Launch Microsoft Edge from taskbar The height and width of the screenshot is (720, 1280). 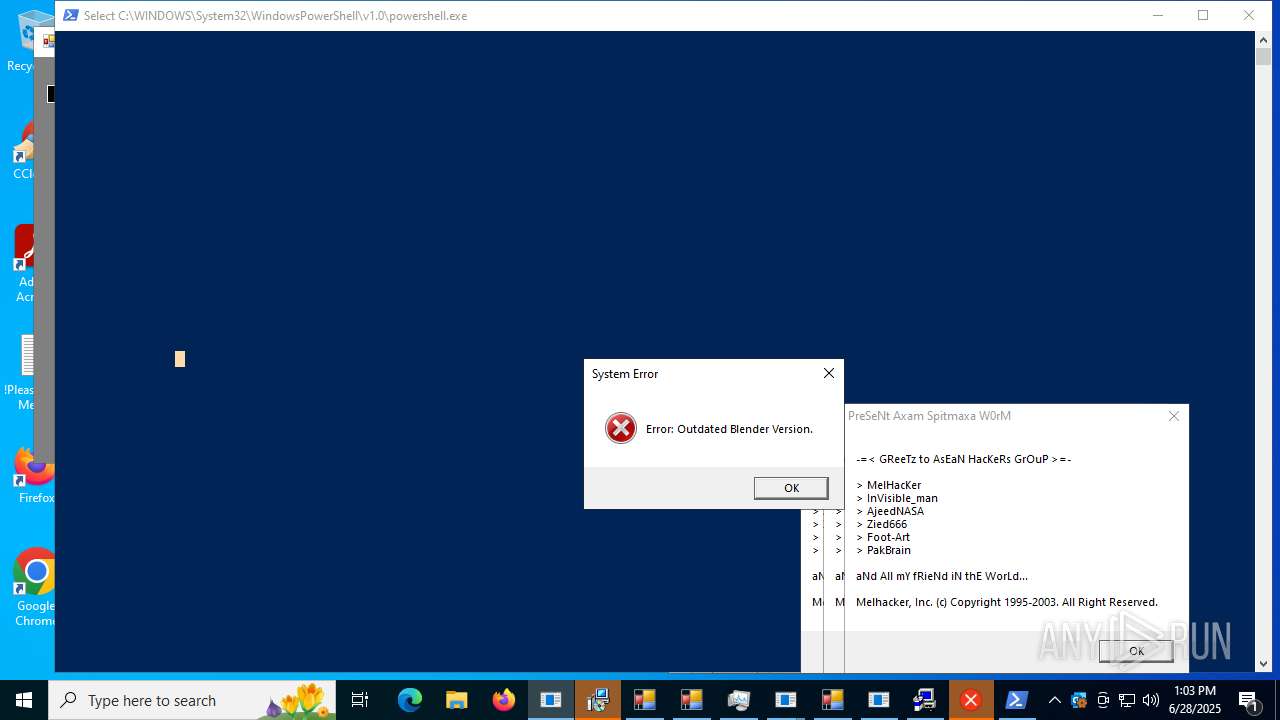410,700
